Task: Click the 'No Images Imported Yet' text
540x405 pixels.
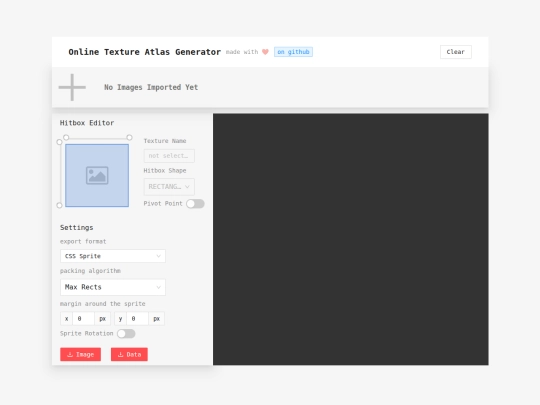Action: 151,87
